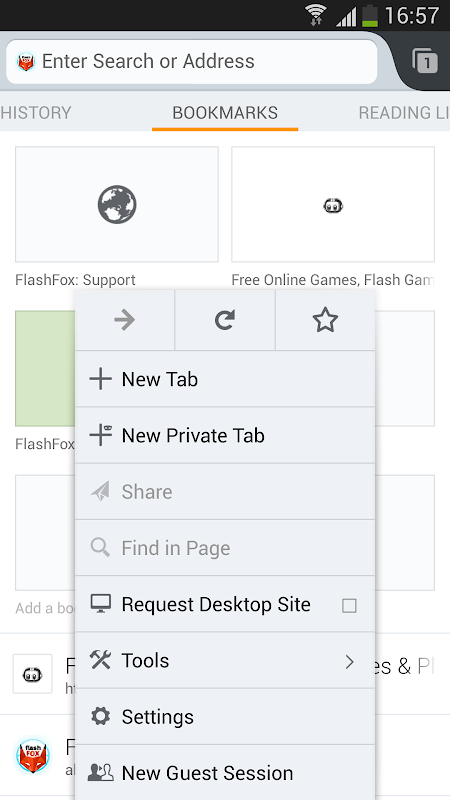Screen dimensions: 450x800
Task: Focus the Enter Search or Address field
Action: click(x=192, y=62)
